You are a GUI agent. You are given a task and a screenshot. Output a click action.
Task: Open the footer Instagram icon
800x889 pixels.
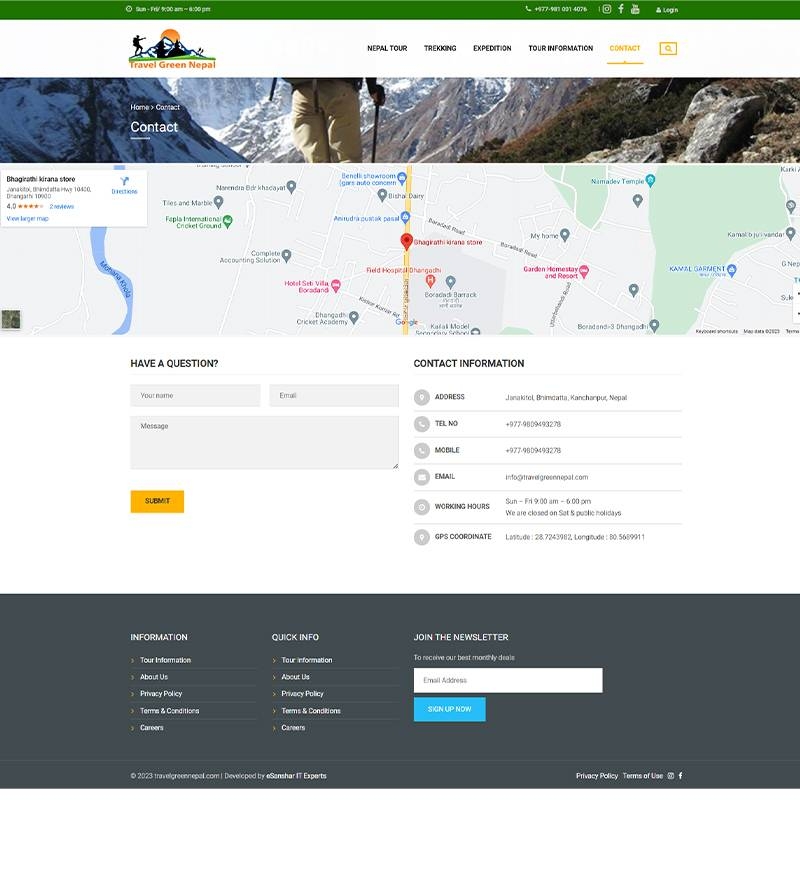(x=671, y=776)
